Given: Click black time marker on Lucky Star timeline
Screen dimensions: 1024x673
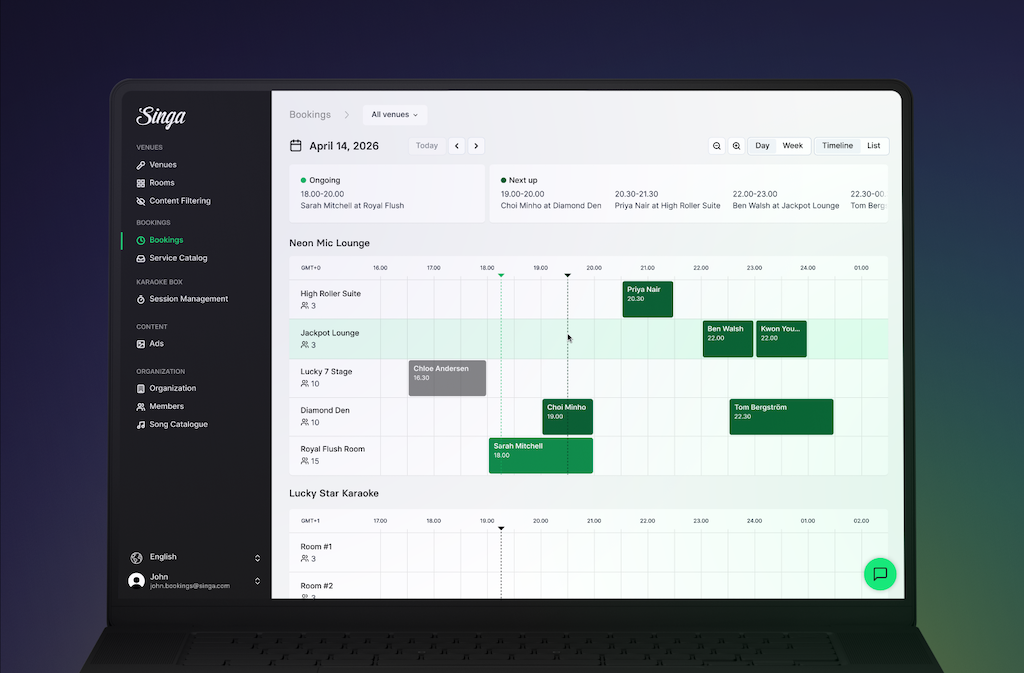Looking at the screenshot, I should tap(501, 528).
